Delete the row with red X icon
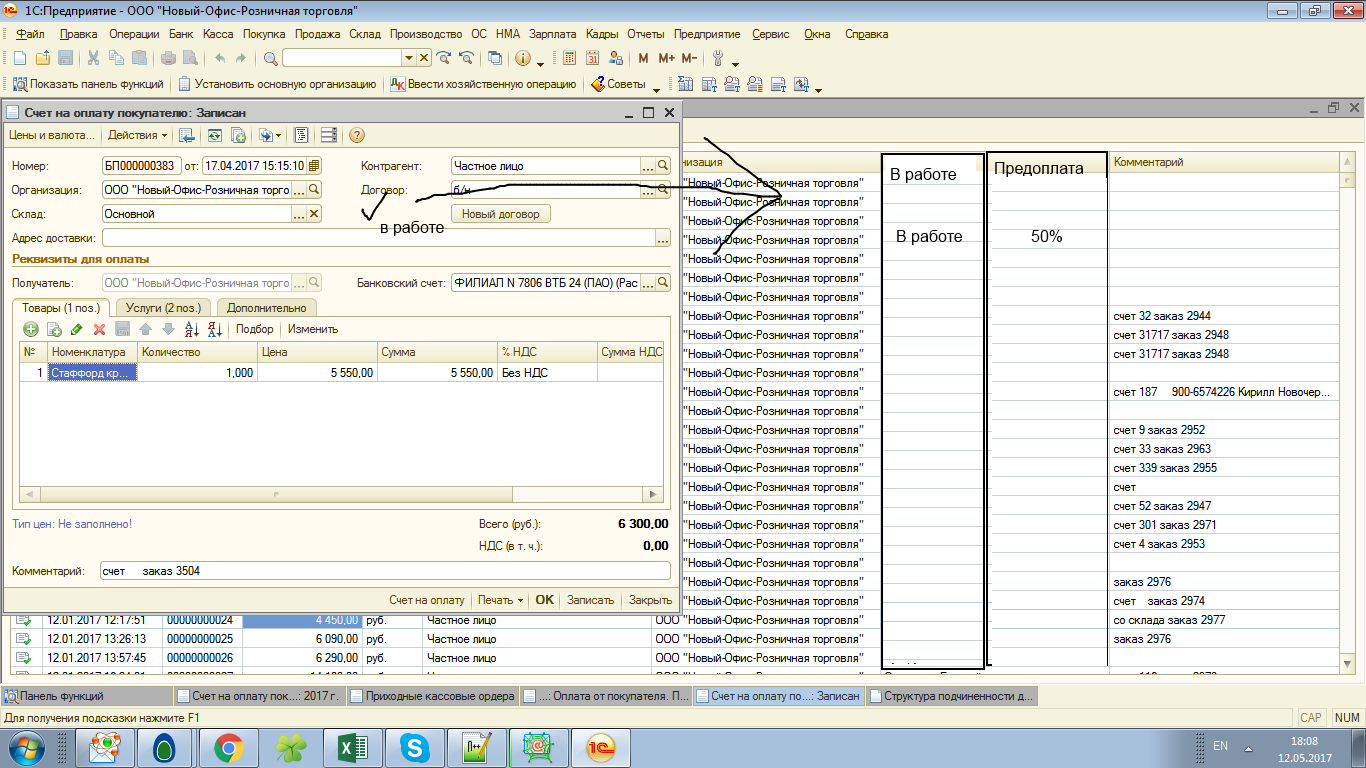The image size is (1366, 768). tap(99, 329)
